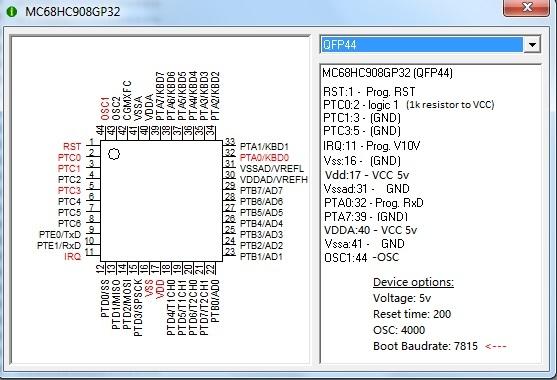Click the PTA1/KBD1 pin label

point(264,147)
